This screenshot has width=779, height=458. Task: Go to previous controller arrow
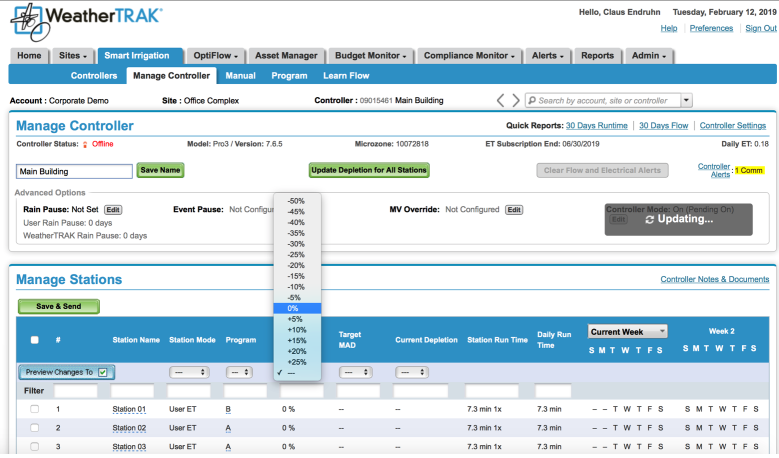500,100
